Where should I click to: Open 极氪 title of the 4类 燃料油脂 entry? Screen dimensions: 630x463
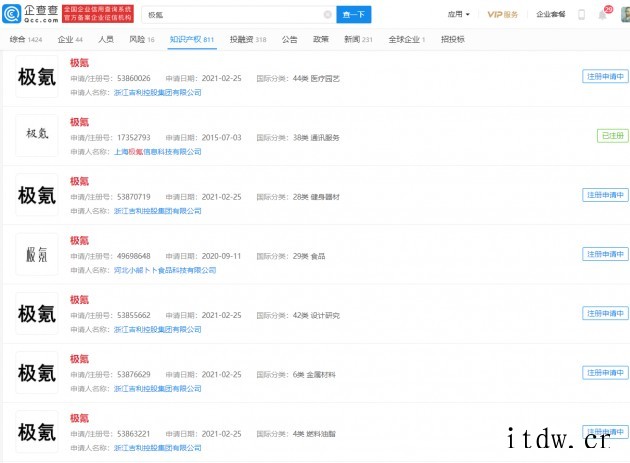coord(79,418)
